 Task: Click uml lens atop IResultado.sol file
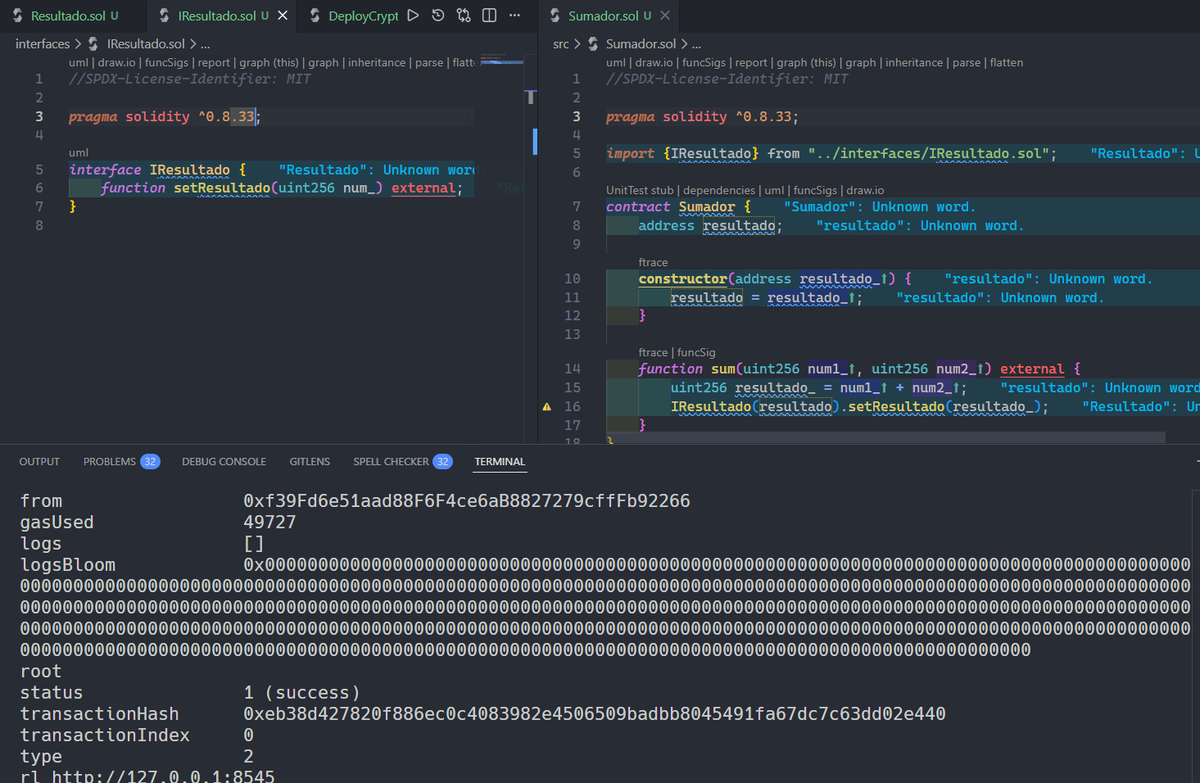[78, 63]
